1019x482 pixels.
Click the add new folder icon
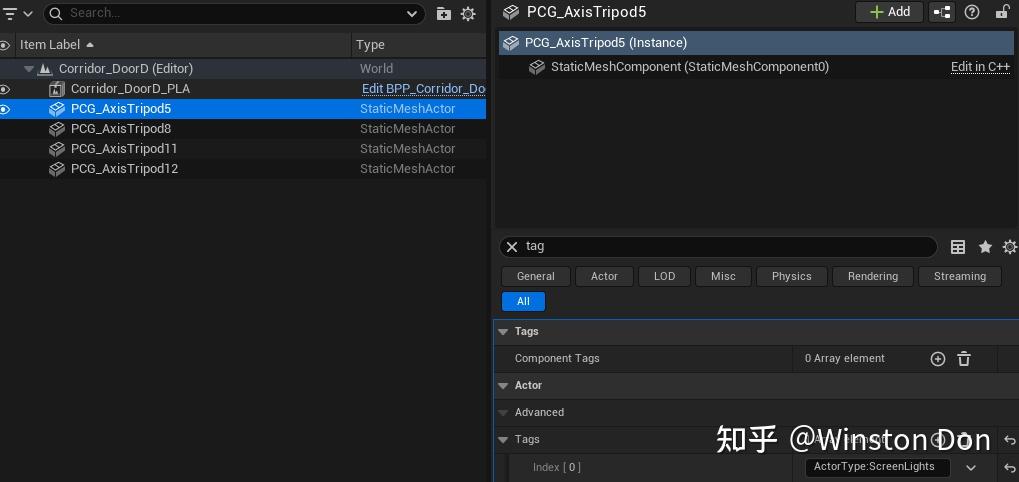pyautogui.click(x=444, y=13)
